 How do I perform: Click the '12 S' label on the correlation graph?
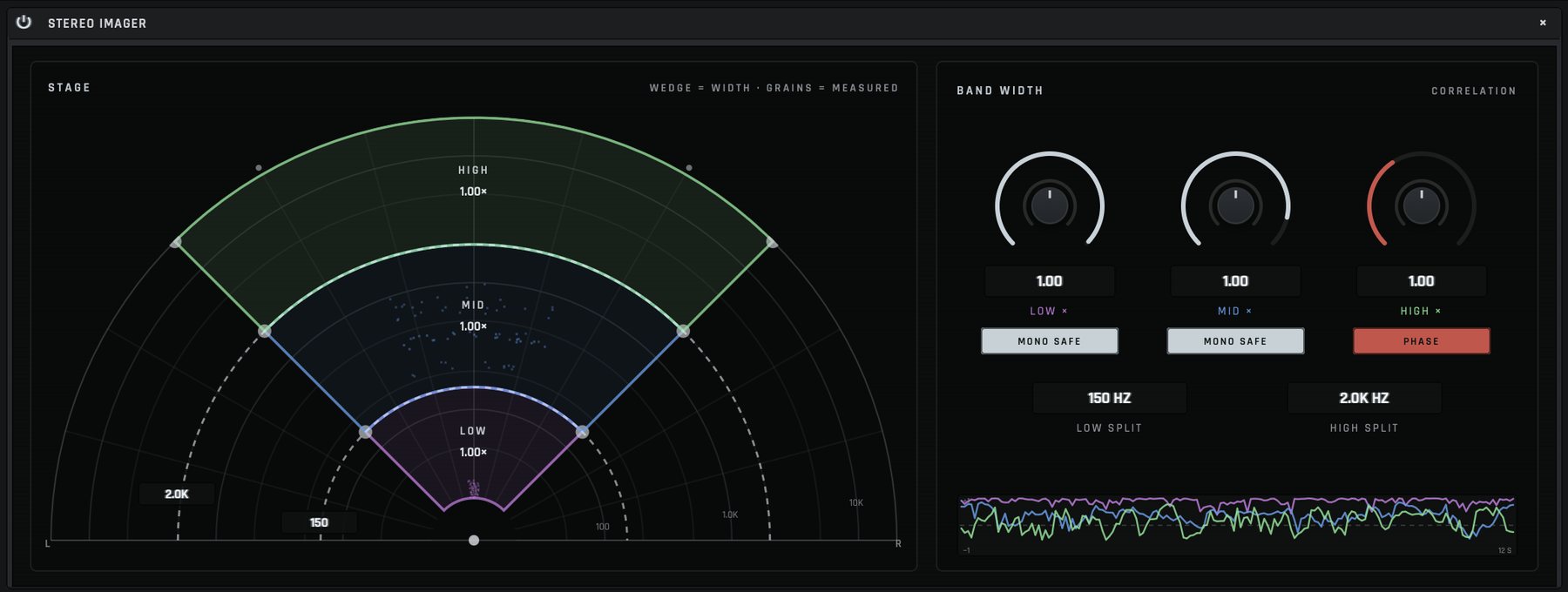1504,551
